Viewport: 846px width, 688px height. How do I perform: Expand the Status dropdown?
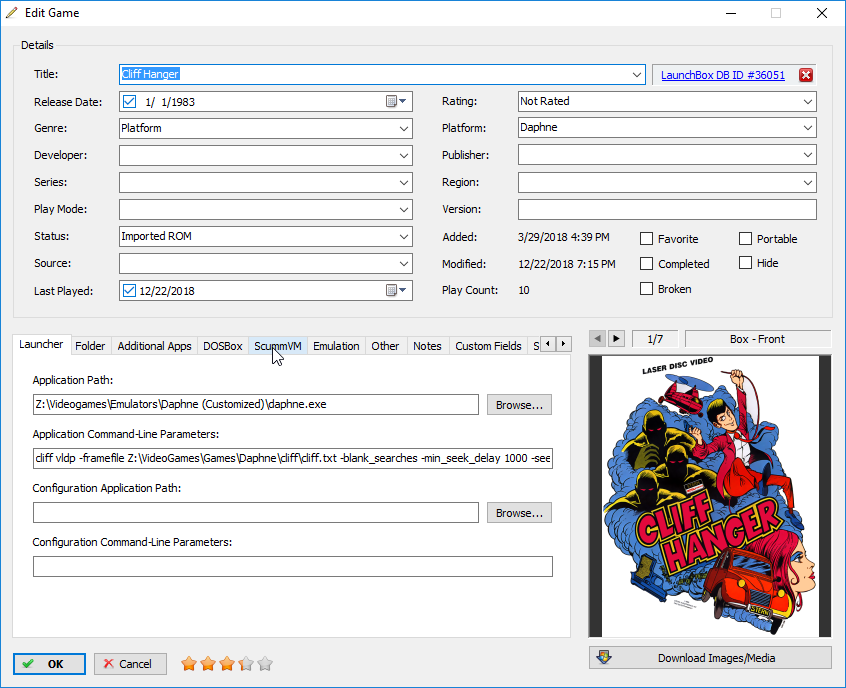404,236
